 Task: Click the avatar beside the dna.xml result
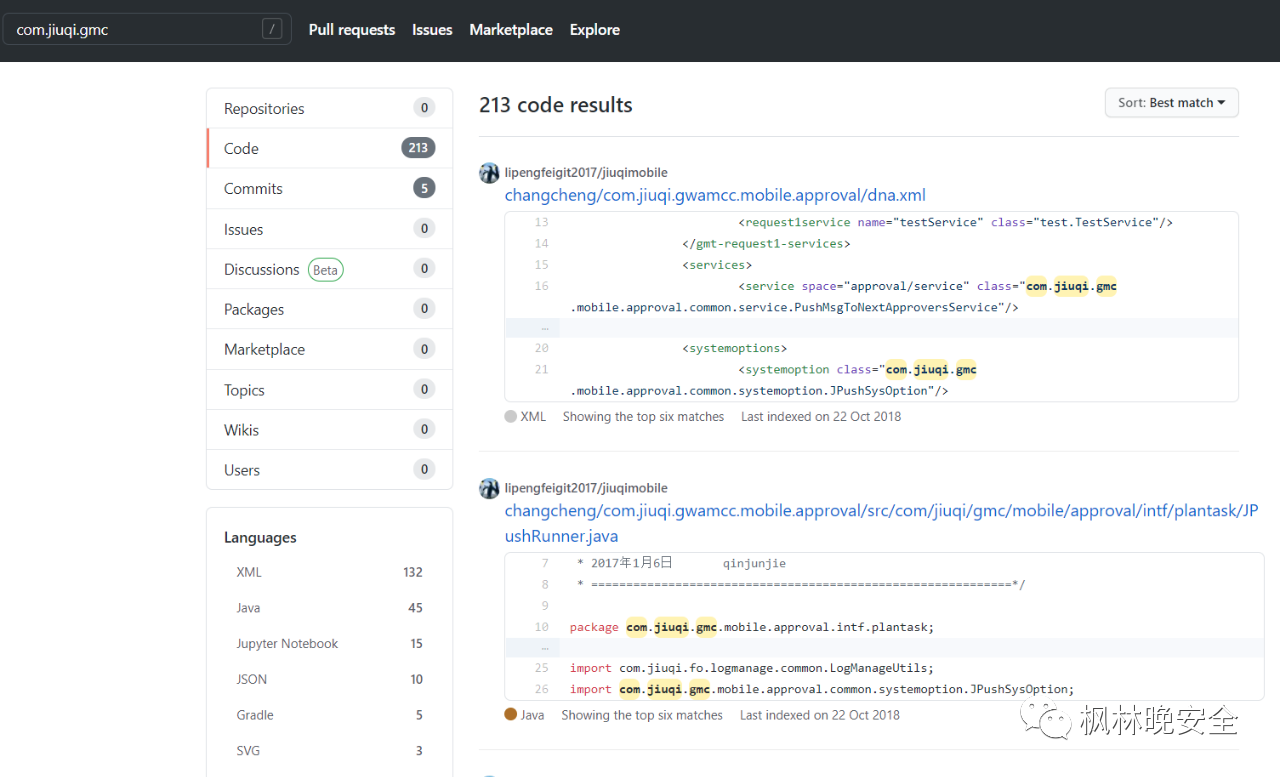[489, 173]
